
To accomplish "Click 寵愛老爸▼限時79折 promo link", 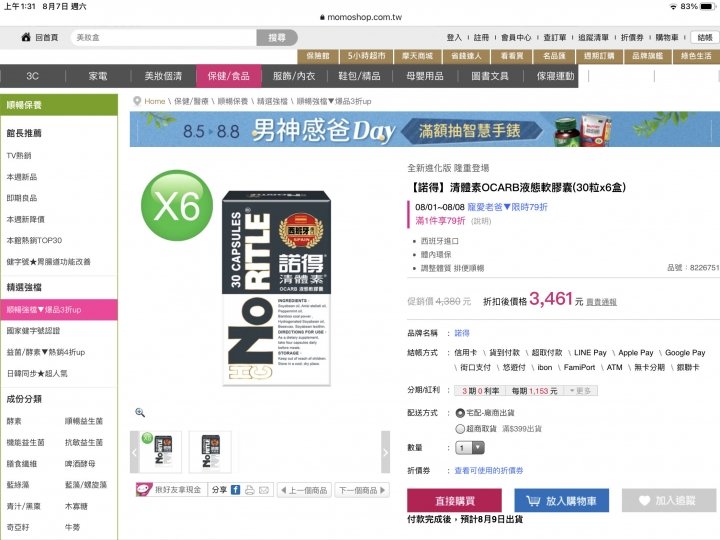I will [507, 207].
